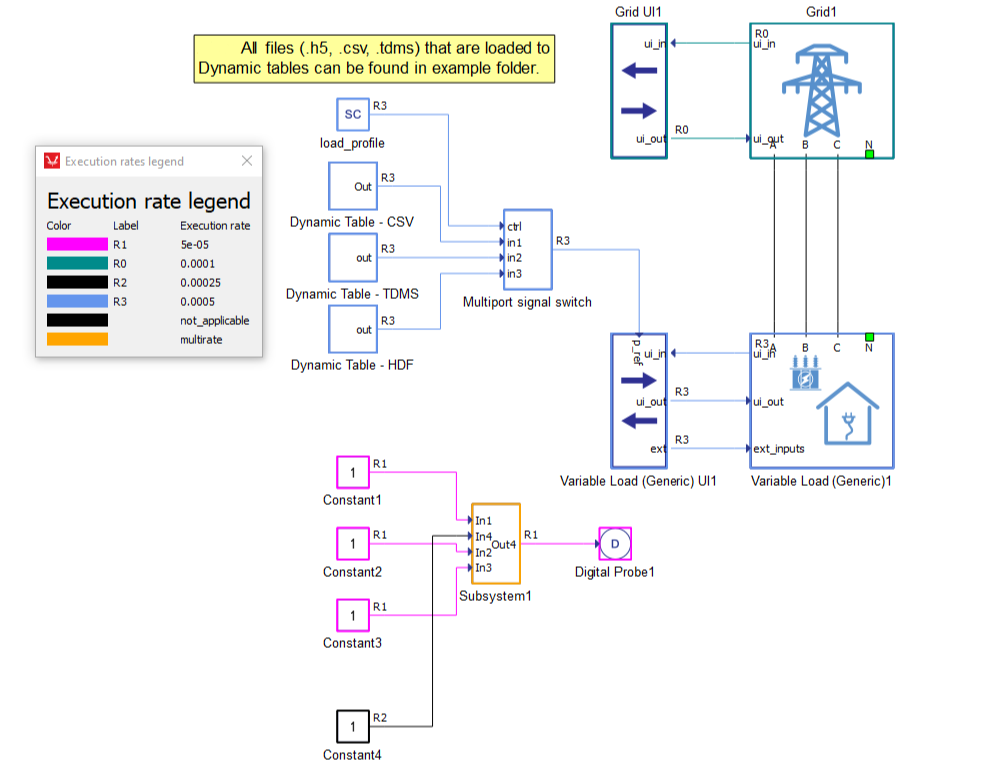Select the black Constant4 block
Screen dimensions: 982x764
coord(352,726)
